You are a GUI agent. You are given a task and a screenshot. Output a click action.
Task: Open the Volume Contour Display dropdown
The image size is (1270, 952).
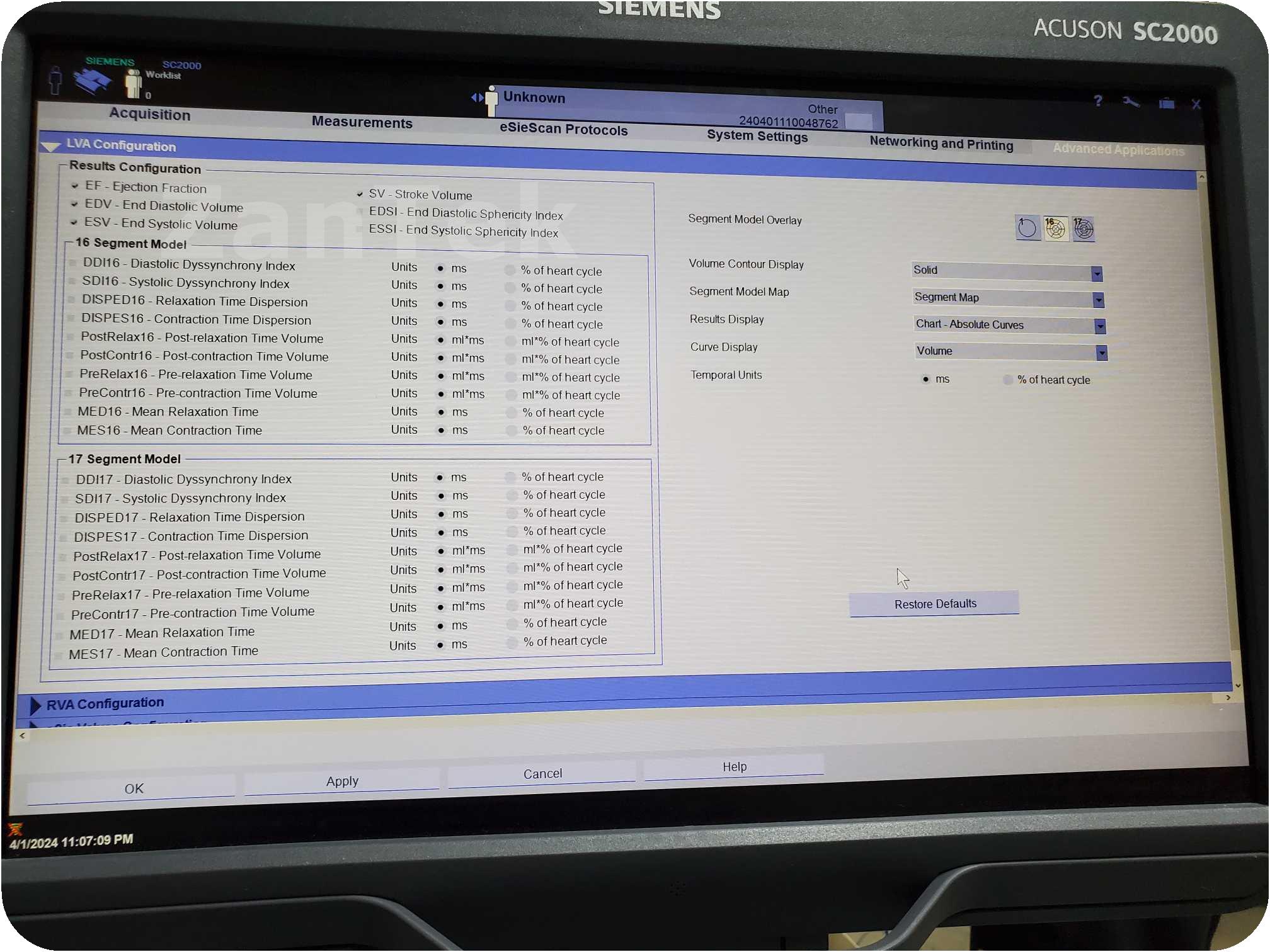(1097, 273)
